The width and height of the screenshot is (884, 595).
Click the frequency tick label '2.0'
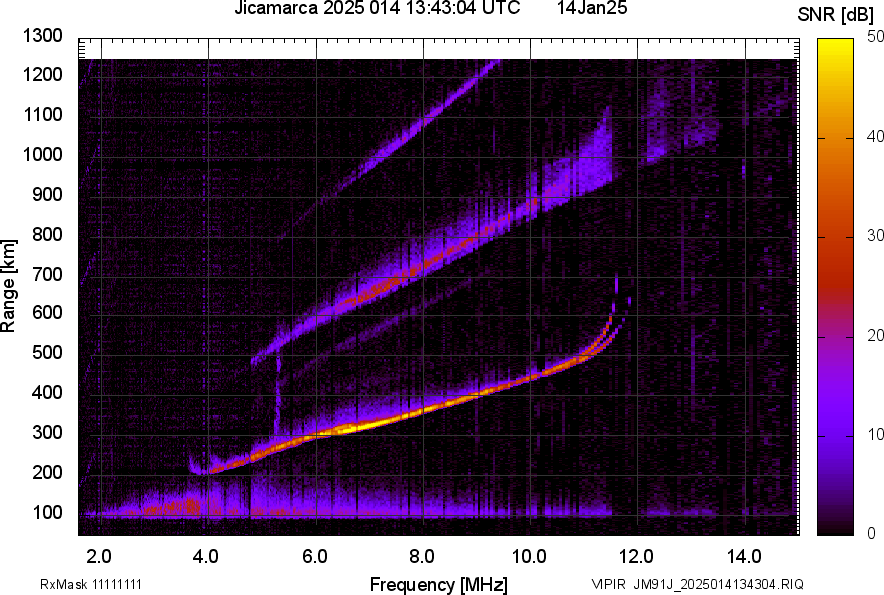coord(99,557)
